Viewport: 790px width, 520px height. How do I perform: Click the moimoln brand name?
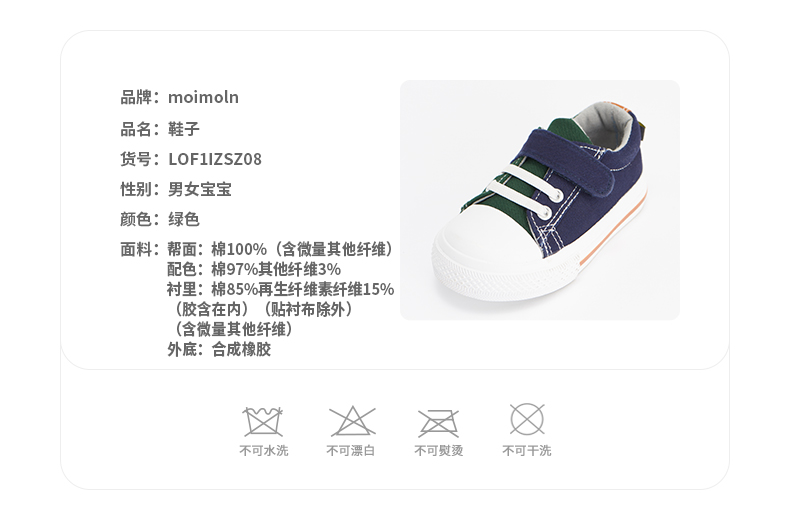pyautogui.click(x=203, y=97)
